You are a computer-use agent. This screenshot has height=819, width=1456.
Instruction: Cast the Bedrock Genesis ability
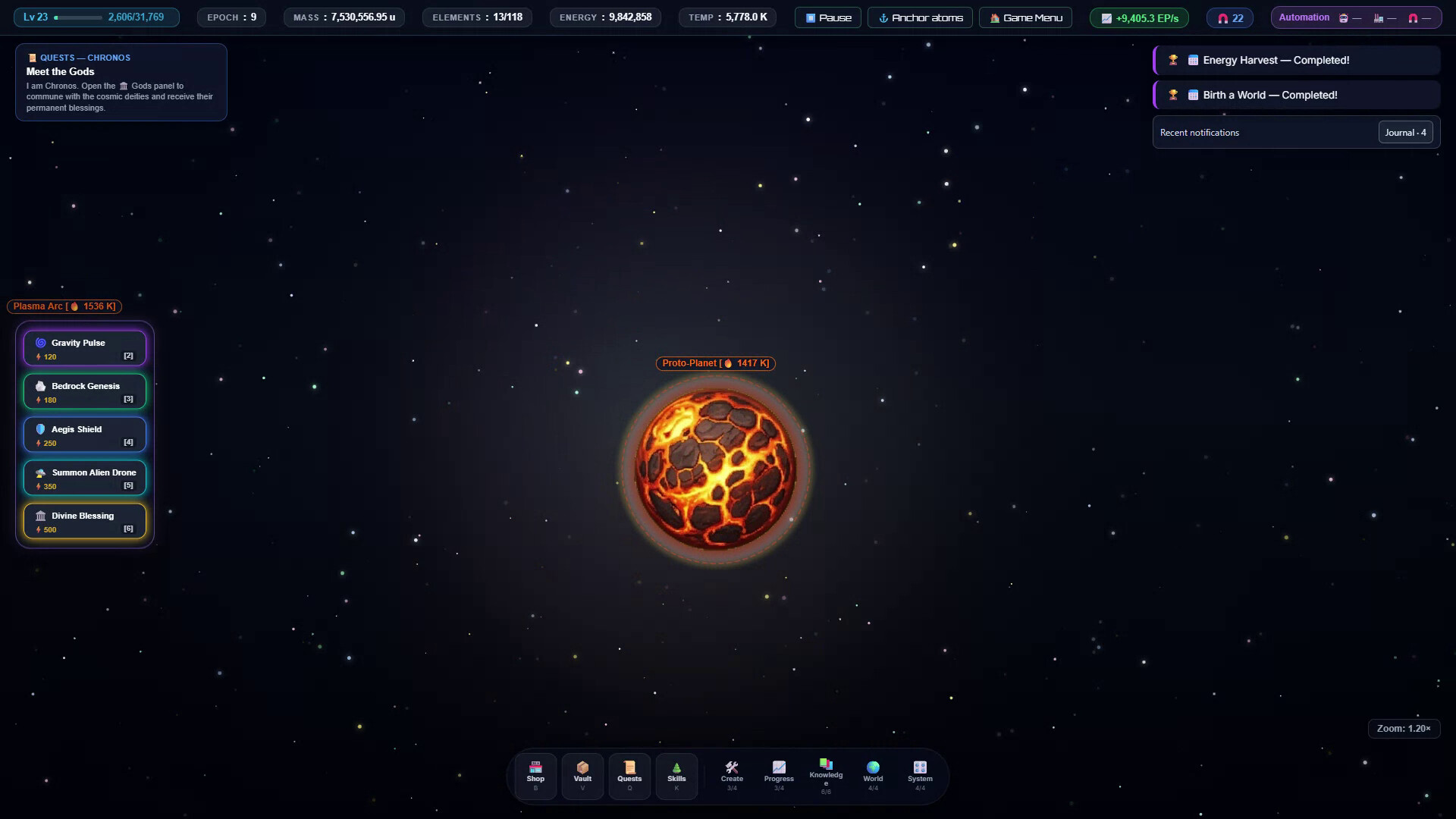(85, 392)
